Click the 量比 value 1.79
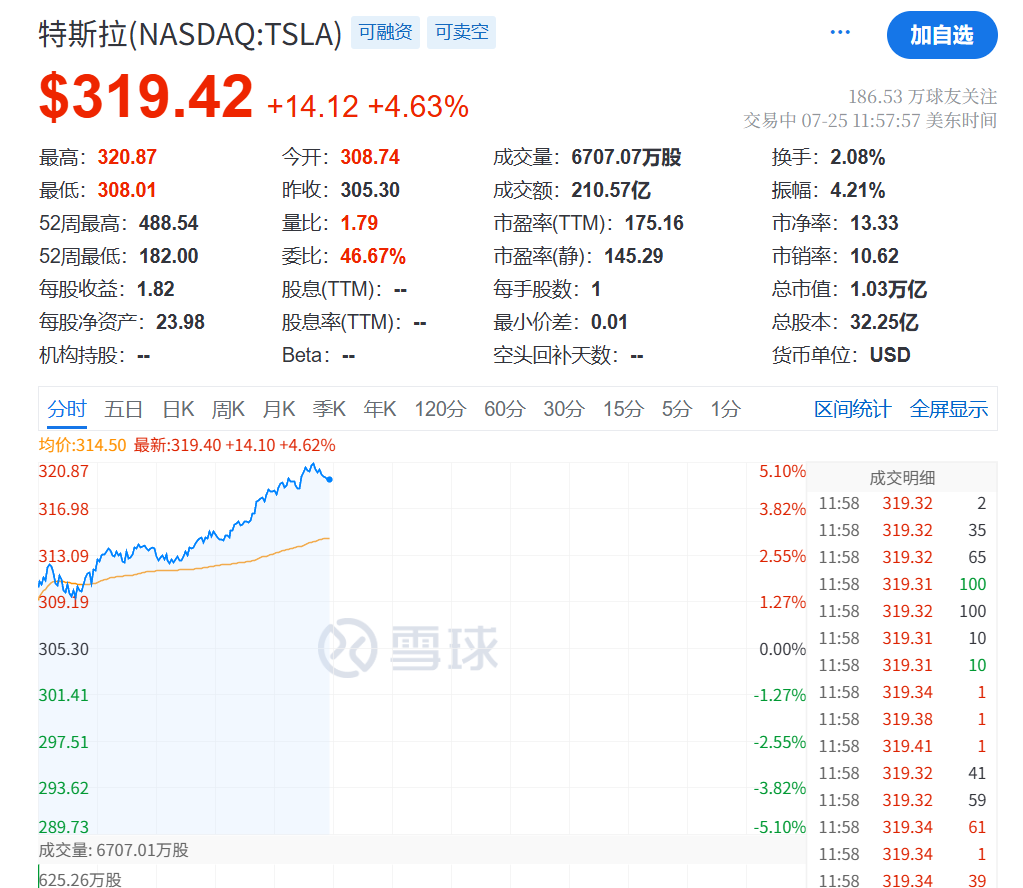This screenshot has height=888, width=1023. click(x=359, y=223)
